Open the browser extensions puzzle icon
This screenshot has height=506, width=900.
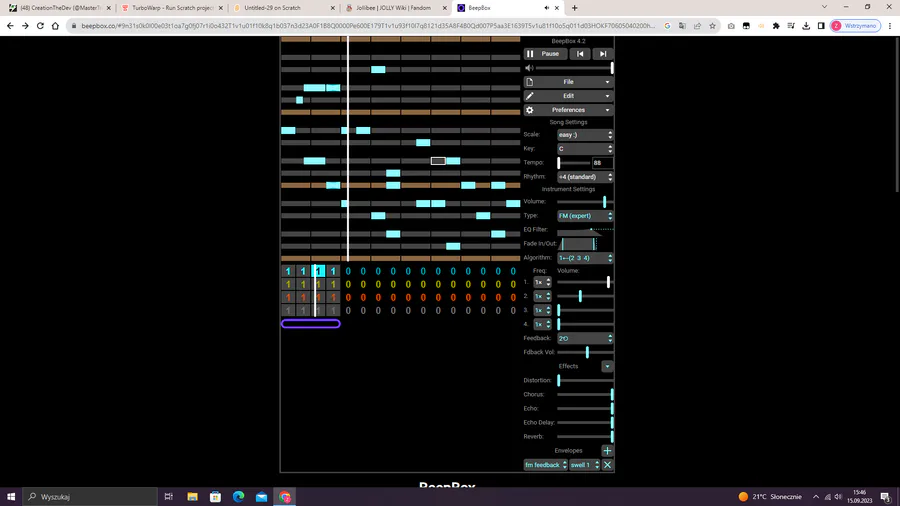click(x=776, y=26)
